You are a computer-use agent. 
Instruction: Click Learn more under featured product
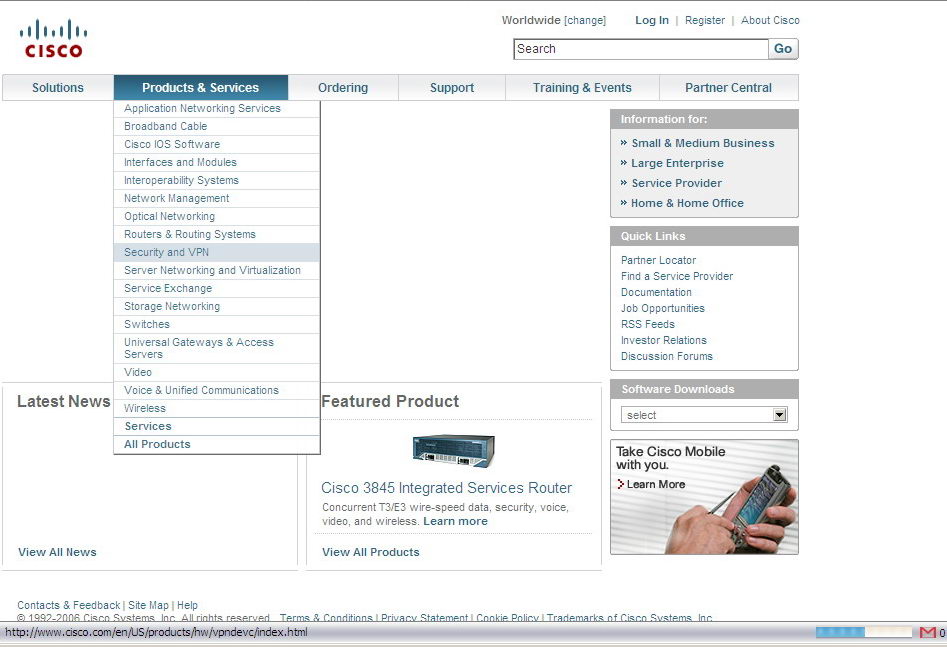coord(455,521)
